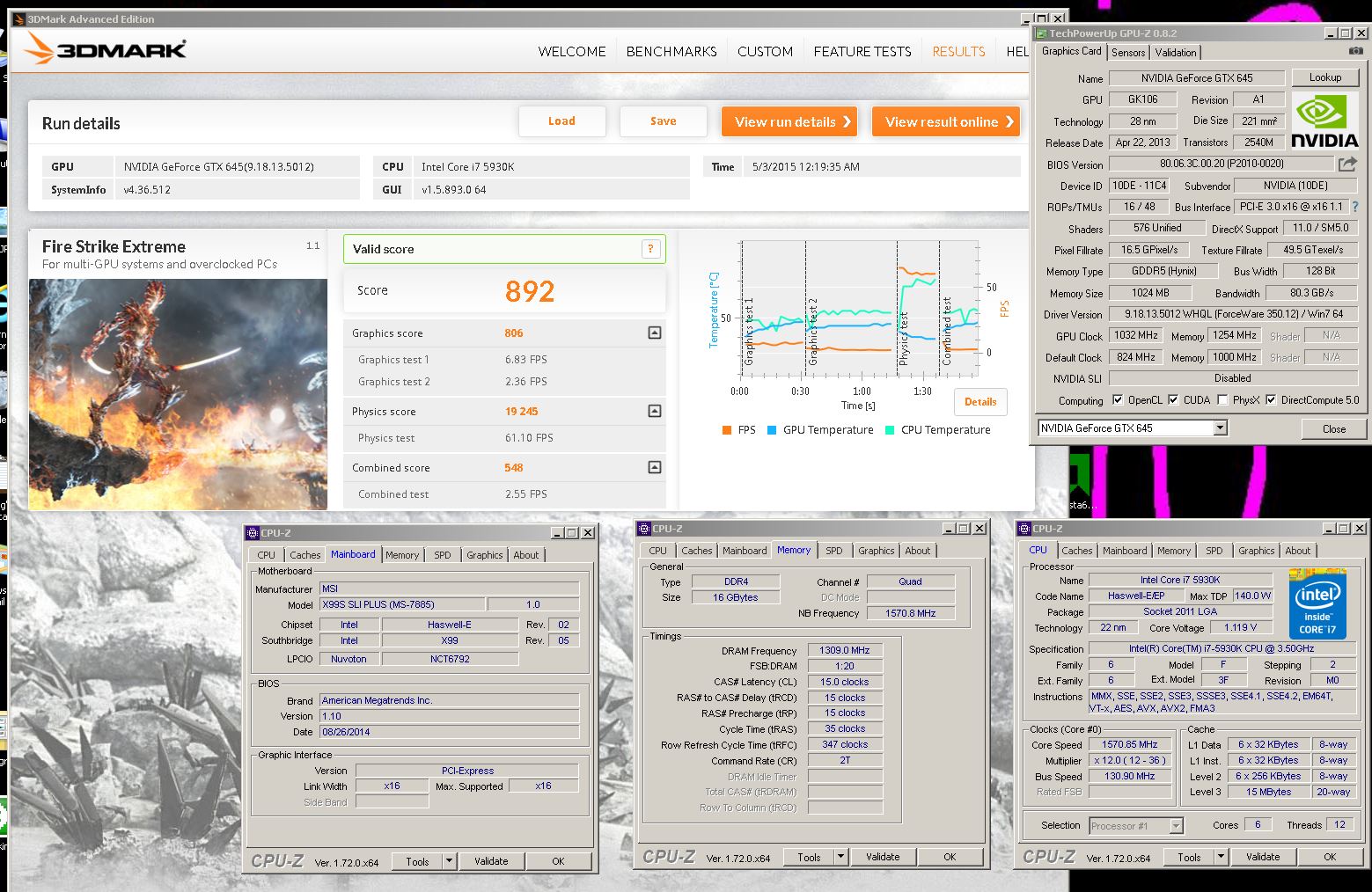
Task: Switch to the Sensors tab in GPU-Z
Action: tap(1128, 53)
